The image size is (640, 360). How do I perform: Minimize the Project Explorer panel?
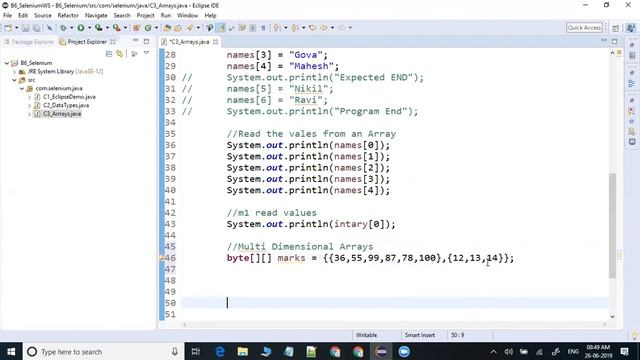coord(135,41)
